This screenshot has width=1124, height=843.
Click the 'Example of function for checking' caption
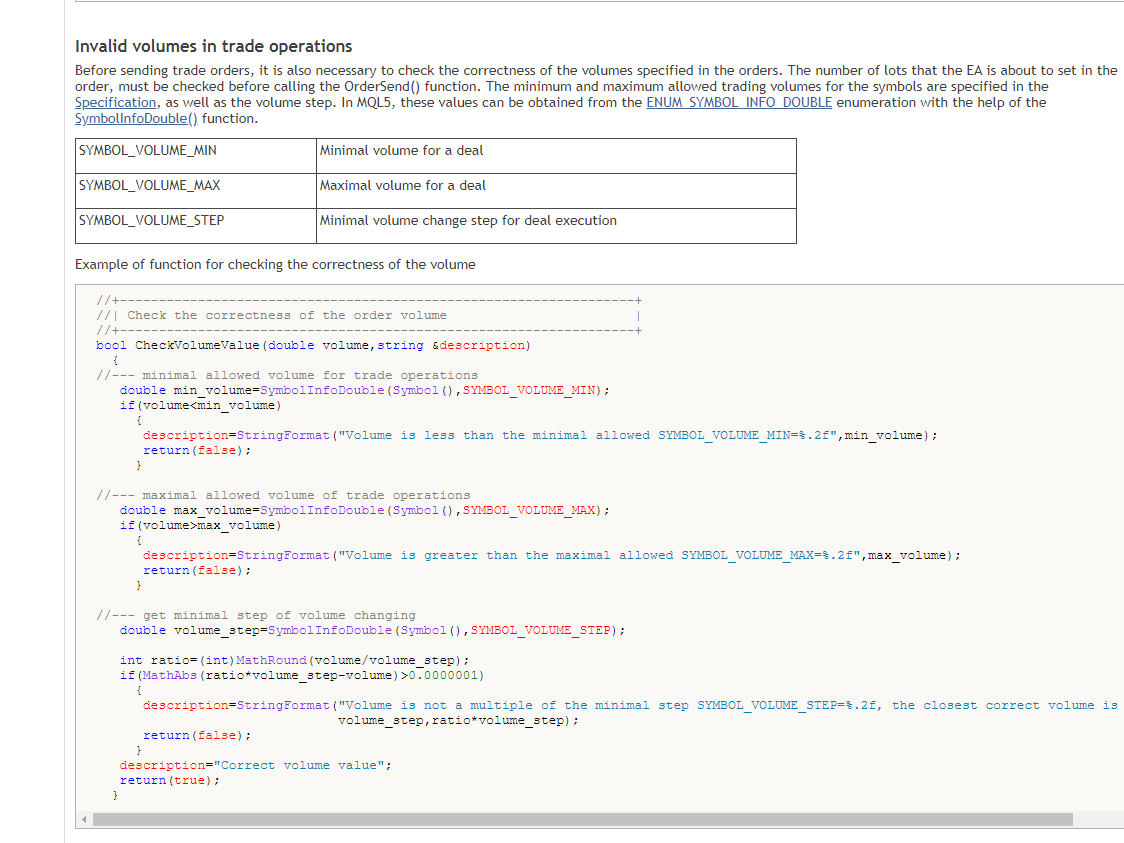[x=275, y=264]
